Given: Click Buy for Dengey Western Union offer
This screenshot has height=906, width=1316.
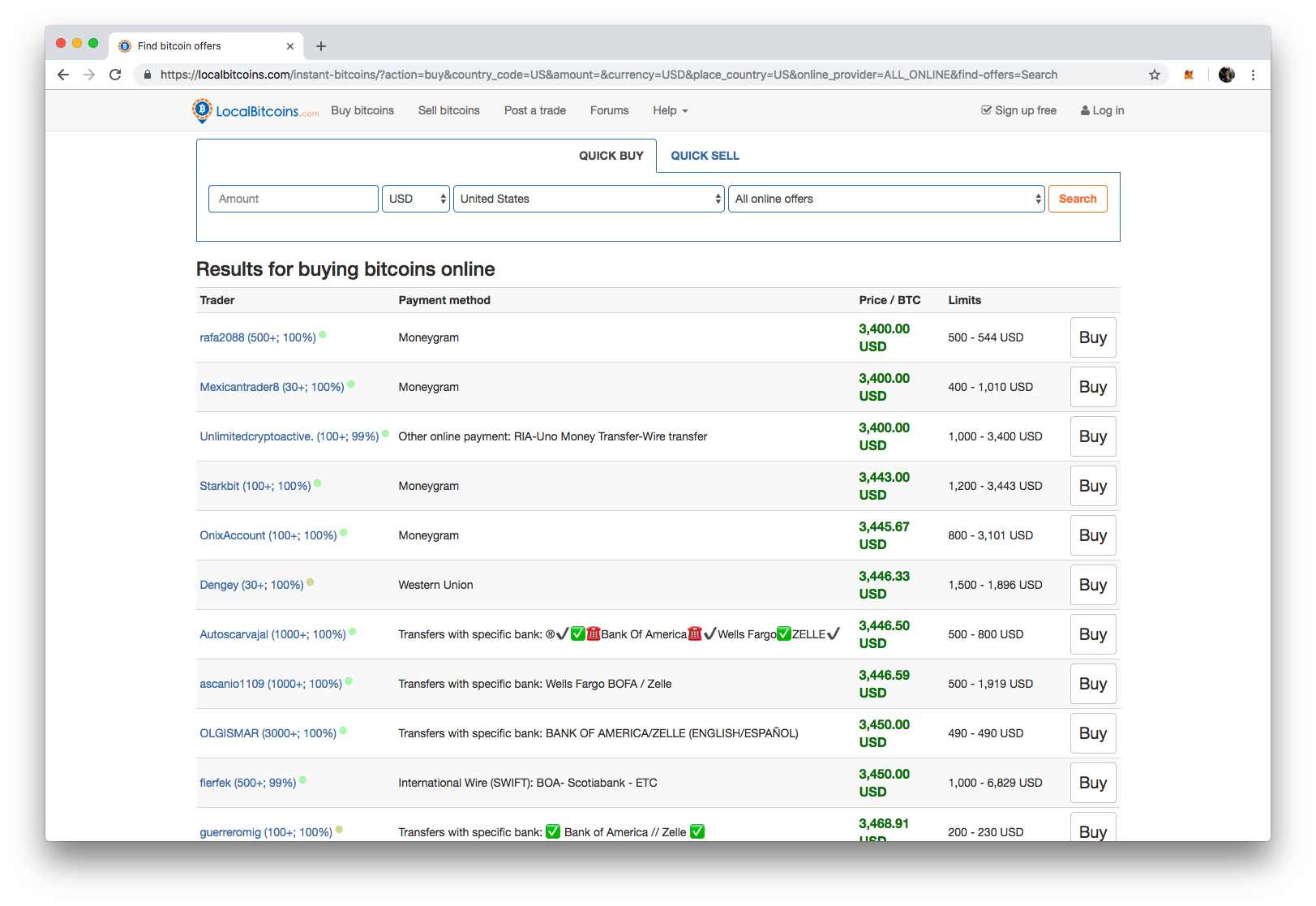Looking at the screenshot, I should click(x=1093, y=585).
